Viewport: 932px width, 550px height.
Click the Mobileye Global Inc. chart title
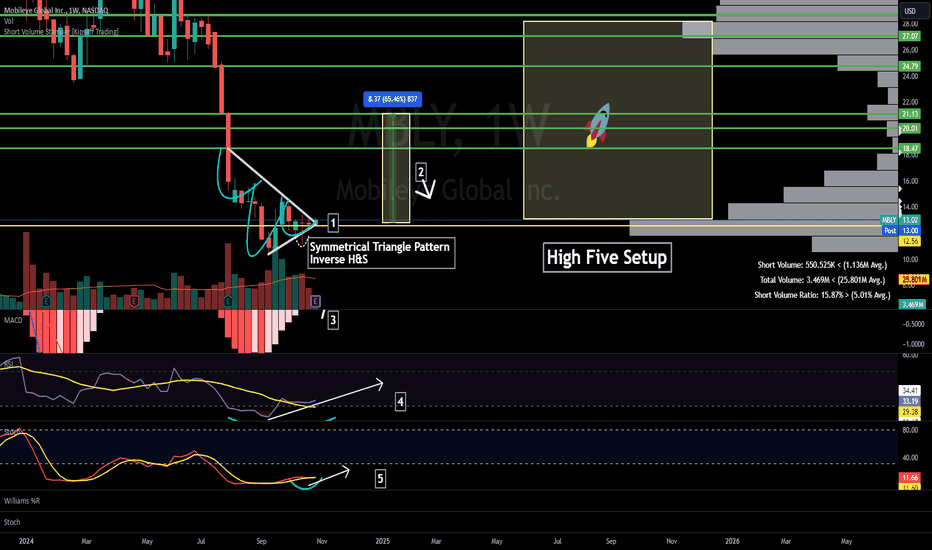56,11
